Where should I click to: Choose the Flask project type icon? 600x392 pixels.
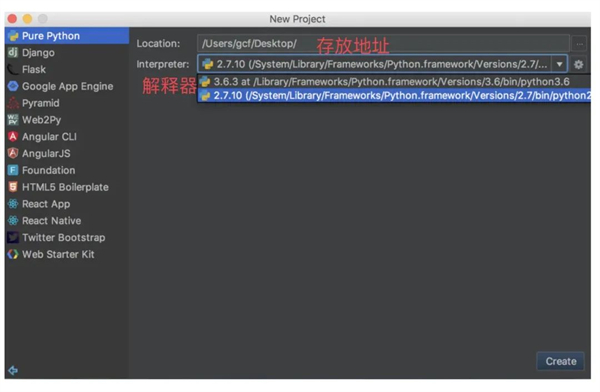pos(13,69)
